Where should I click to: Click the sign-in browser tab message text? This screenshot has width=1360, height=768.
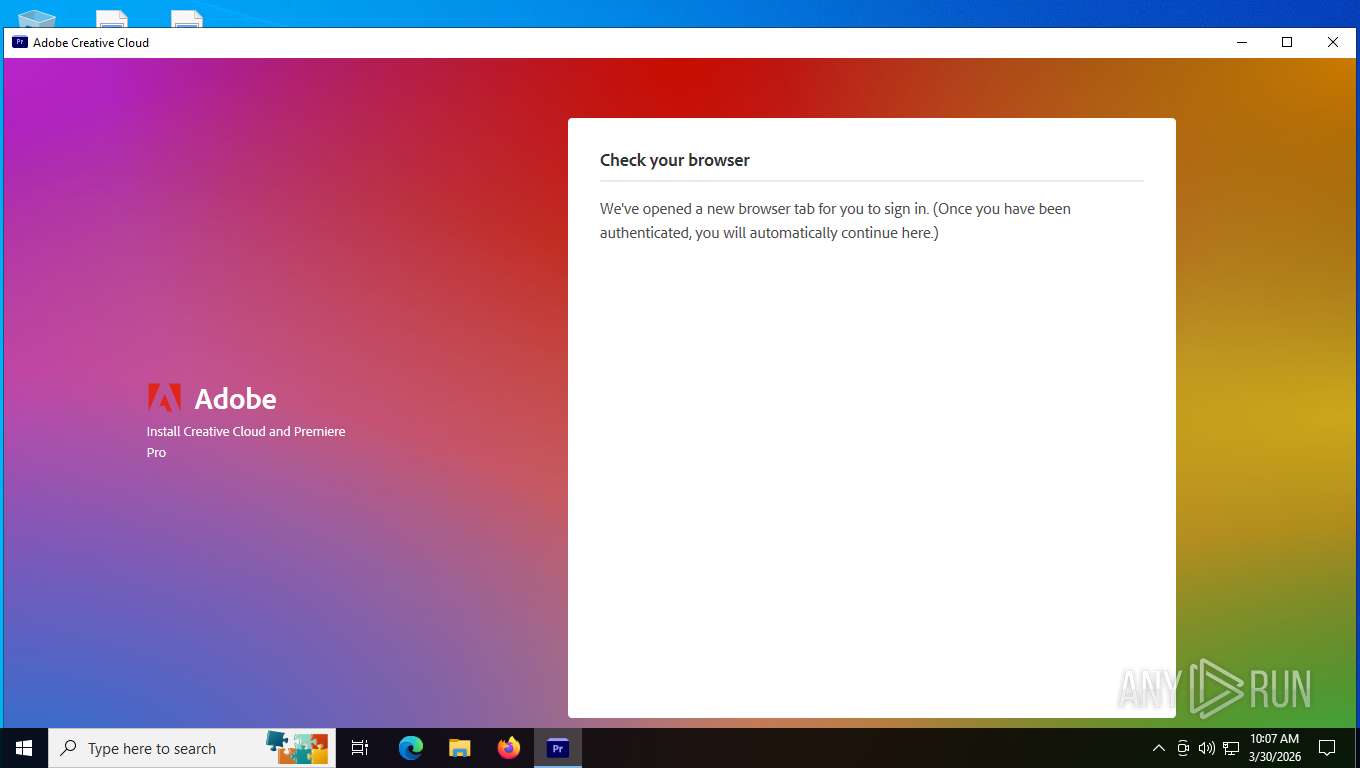point(836,221)
